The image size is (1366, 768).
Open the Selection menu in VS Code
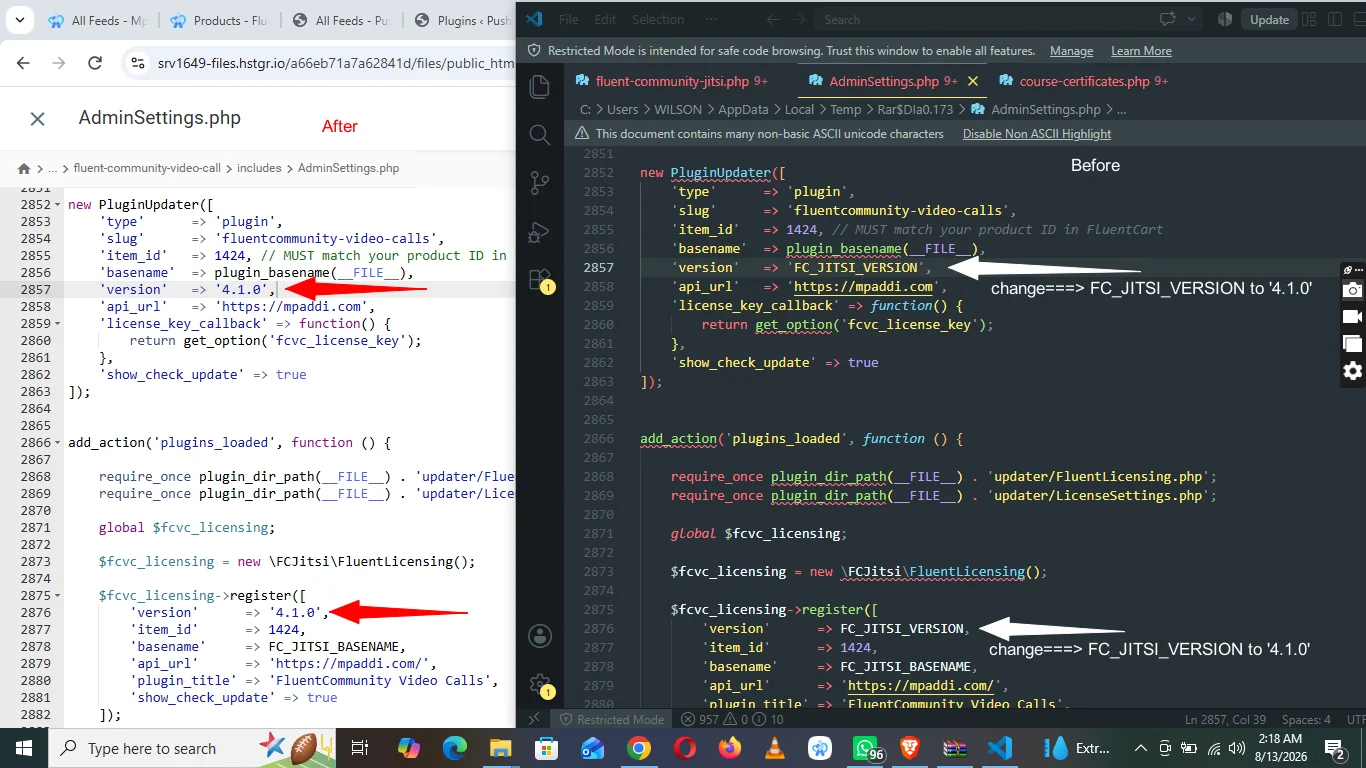658,19
